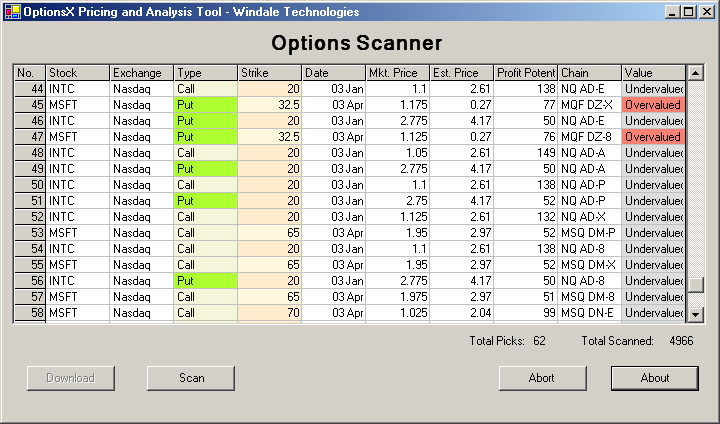Click Overvalued cell in row 45
Screen dimensions: 720x424
653,105
